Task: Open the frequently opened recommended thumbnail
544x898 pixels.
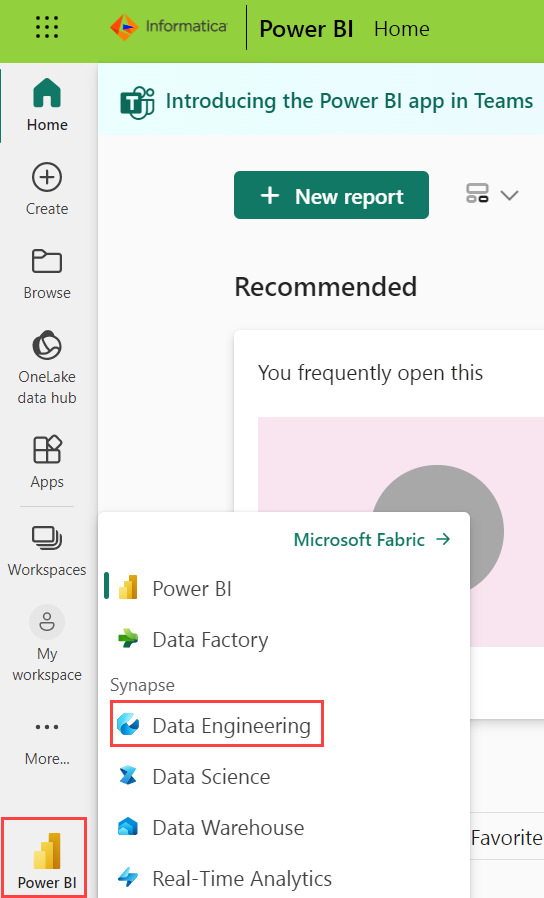Action: (401, 531)
